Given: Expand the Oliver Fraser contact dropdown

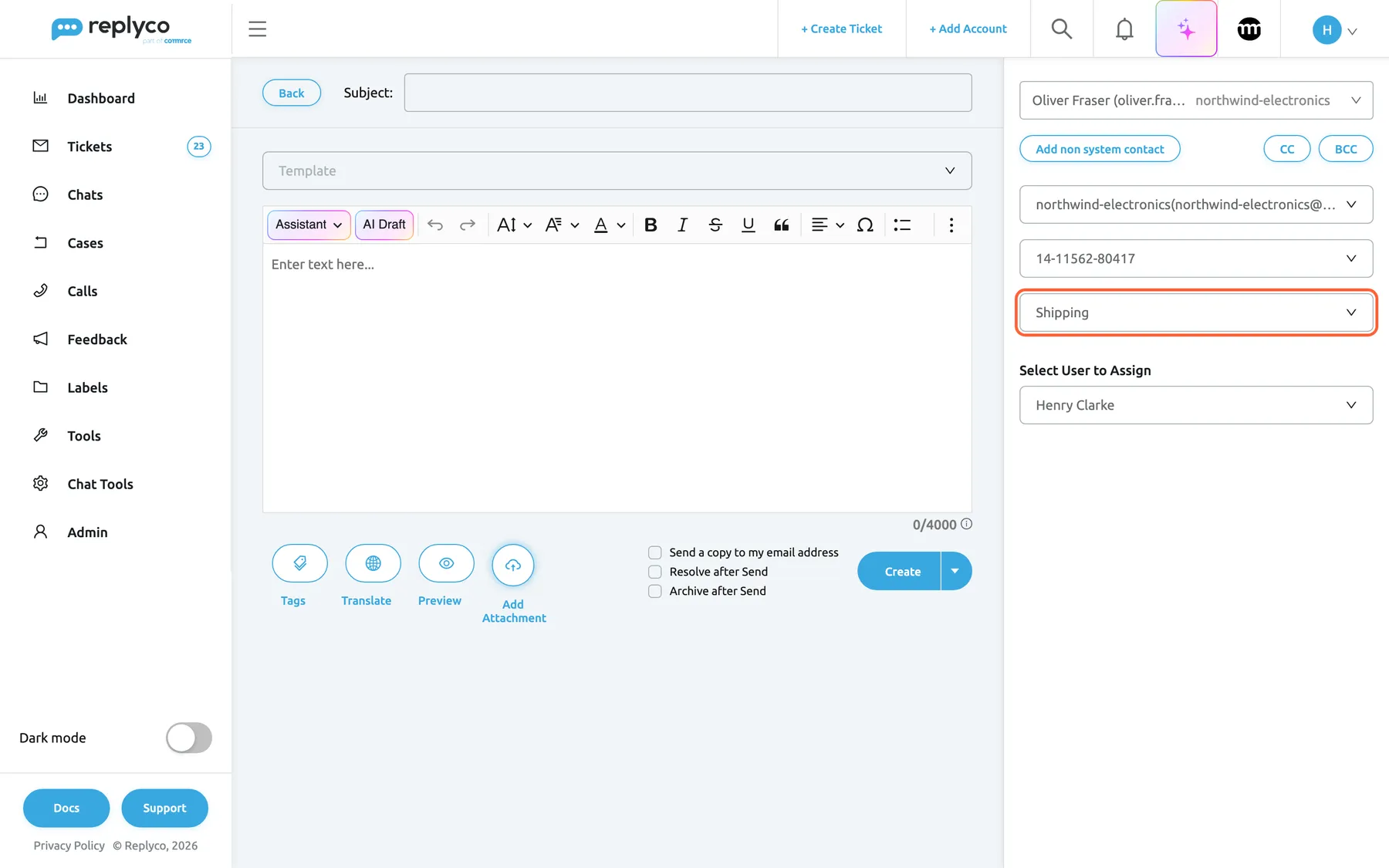Looking at the screenshot, I should [x=1196, y=100].
